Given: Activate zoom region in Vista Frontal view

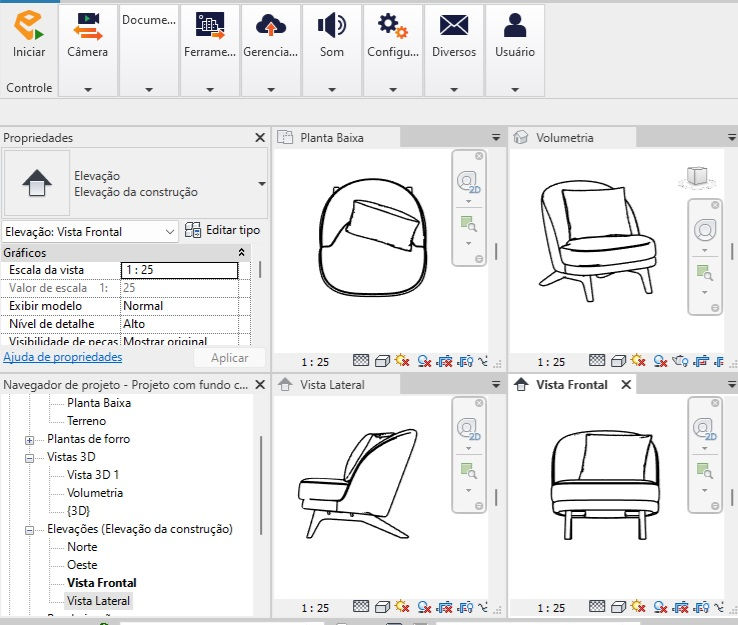Looking at the screenshot, I should 705,470.
